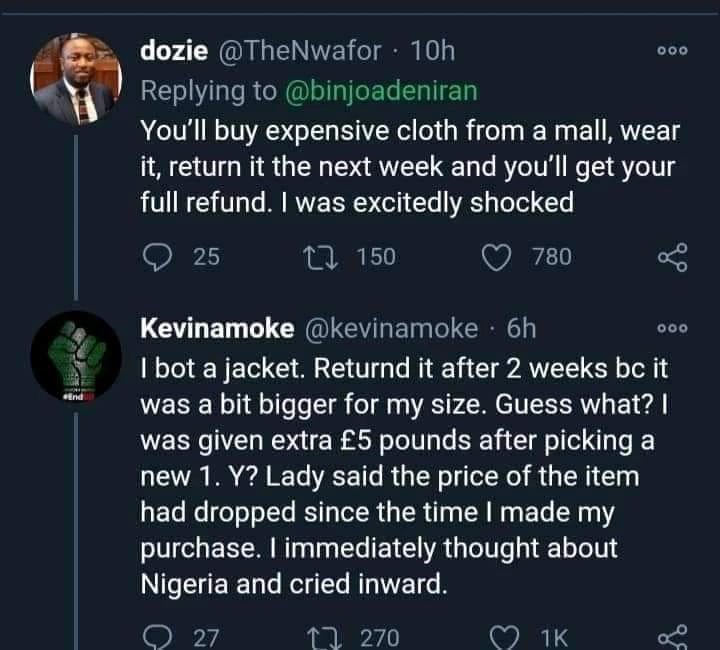Visit the @binjoadeniran mention link
The width and height of the screenshot is (720, 650).
tap(382, 91)
